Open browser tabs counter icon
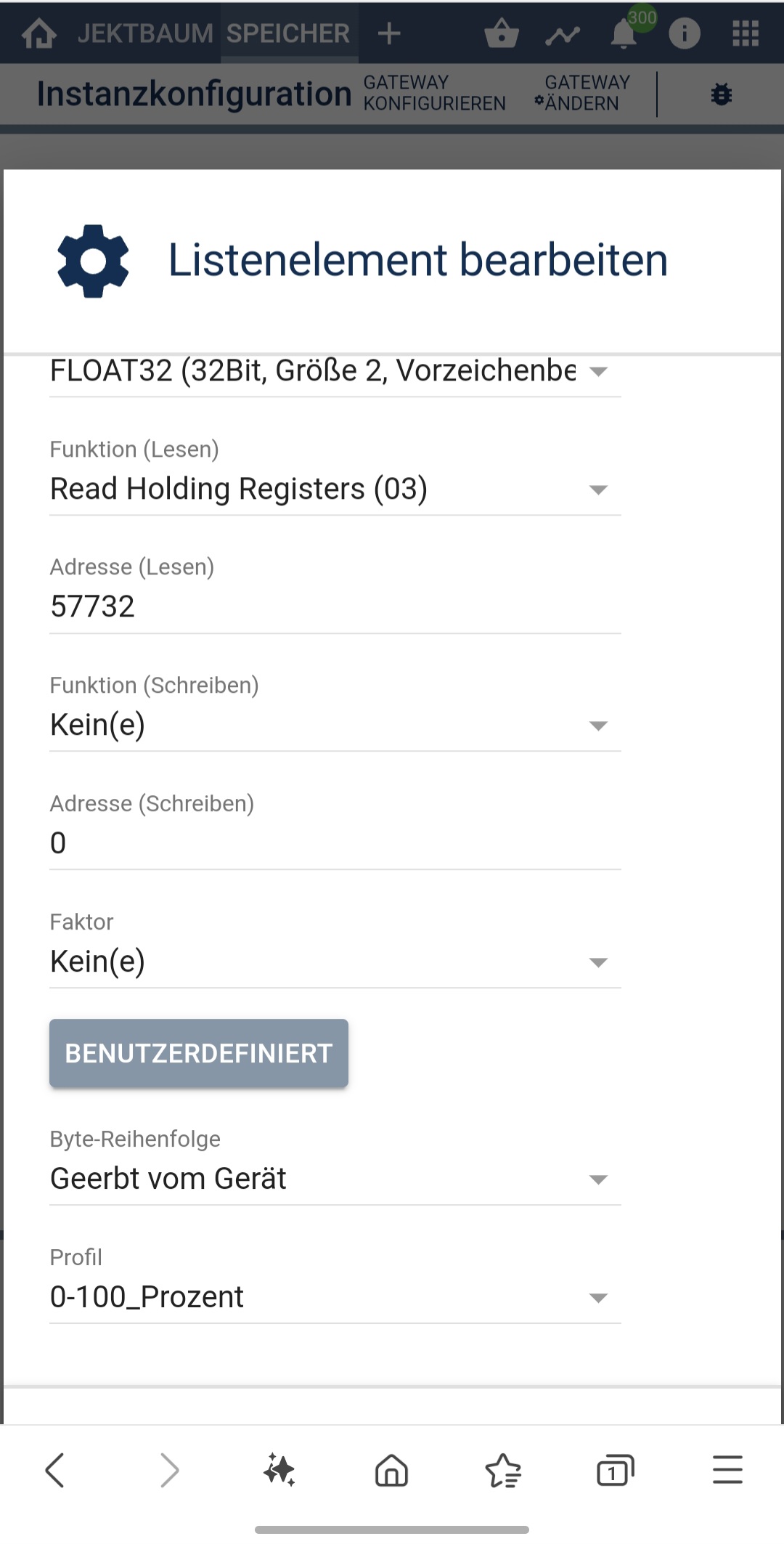The height and width of the screenshot is (1544, 784). pyautogui.click(x=615, y=1470)
